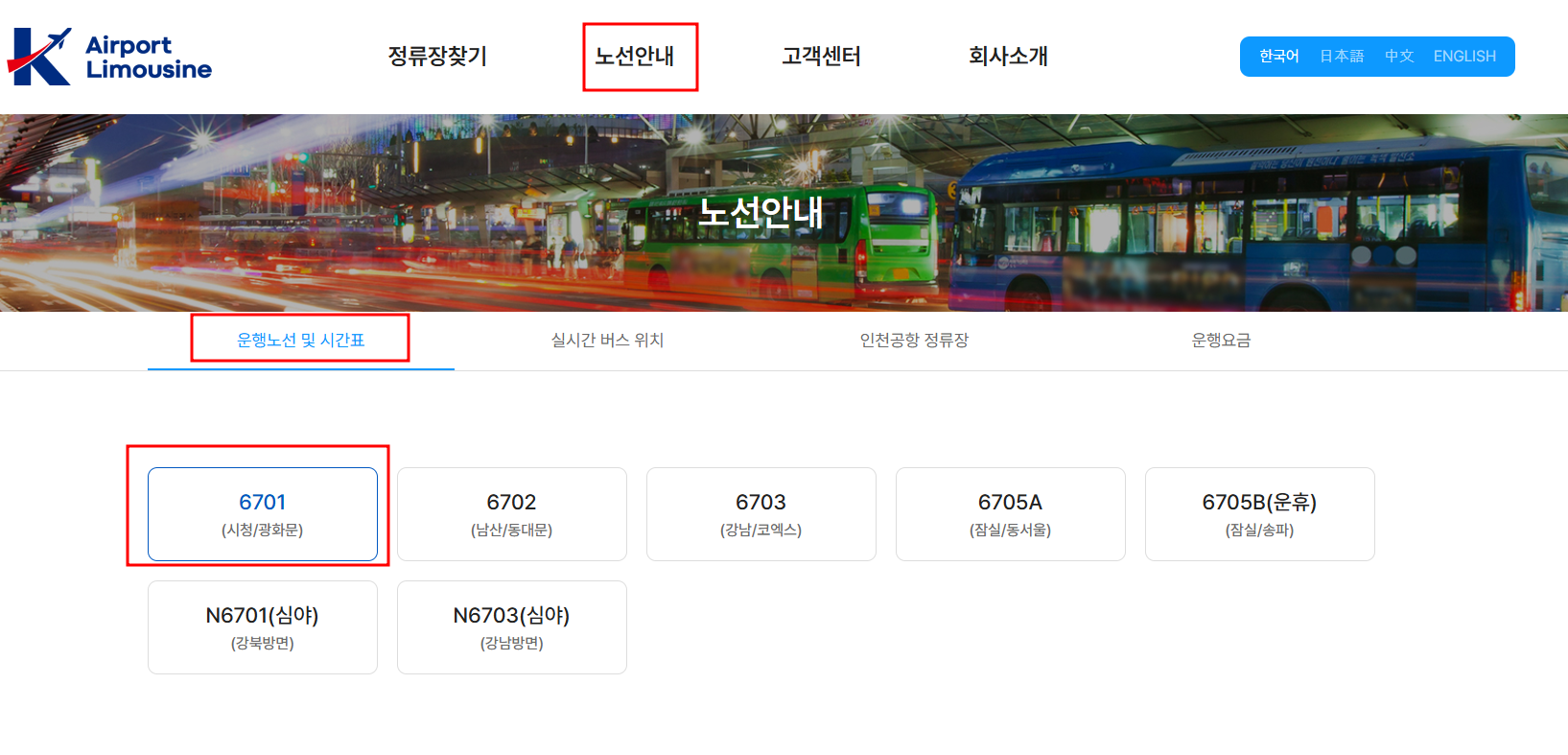The width and height of the screenshot is (1568, 755).
Task: Switch language to ENGLISH
Action: pyautogui.click(x=1464, y=57)
